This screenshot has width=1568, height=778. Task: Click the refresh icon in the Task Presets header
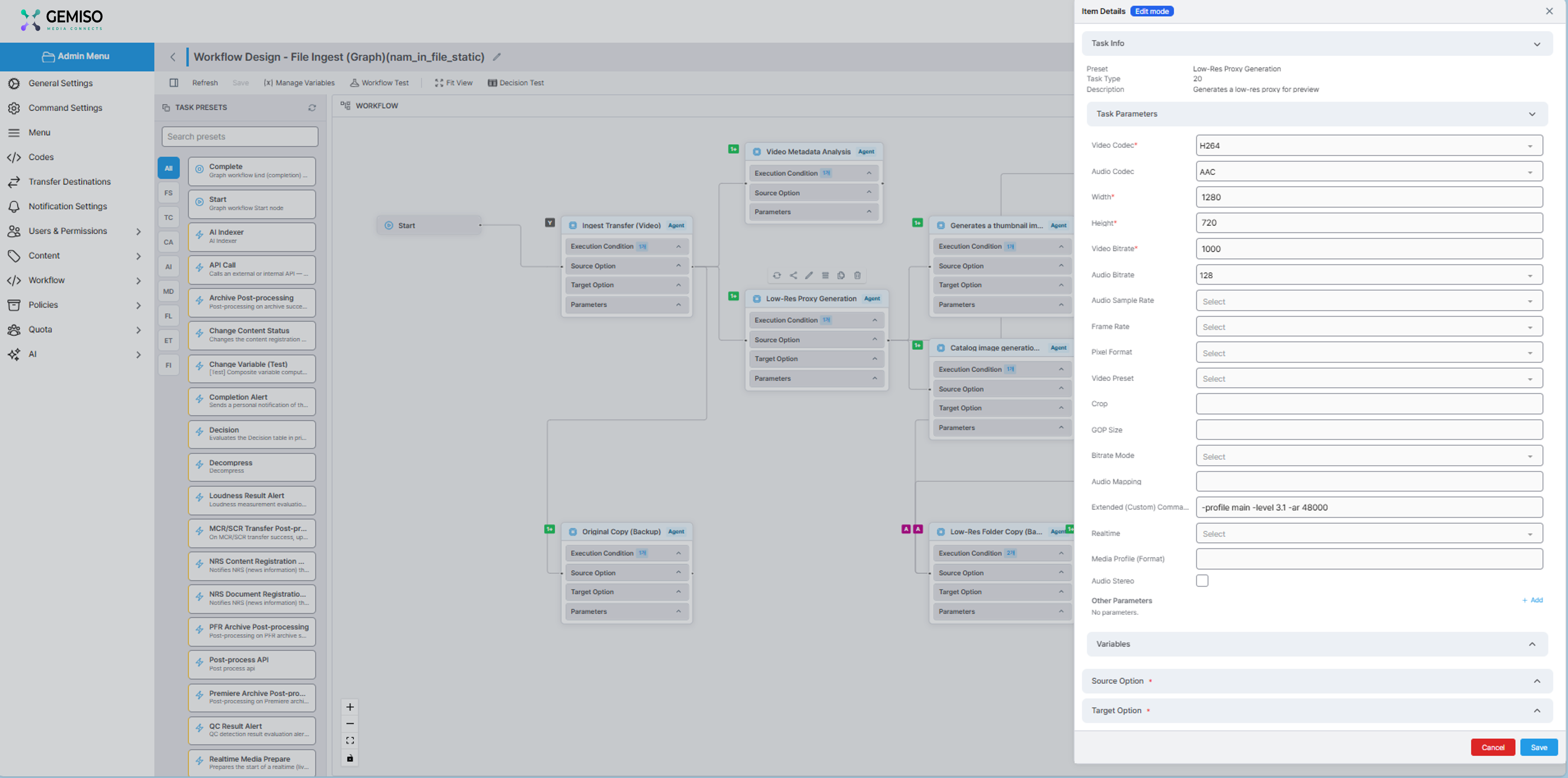(x=312, y=108)
